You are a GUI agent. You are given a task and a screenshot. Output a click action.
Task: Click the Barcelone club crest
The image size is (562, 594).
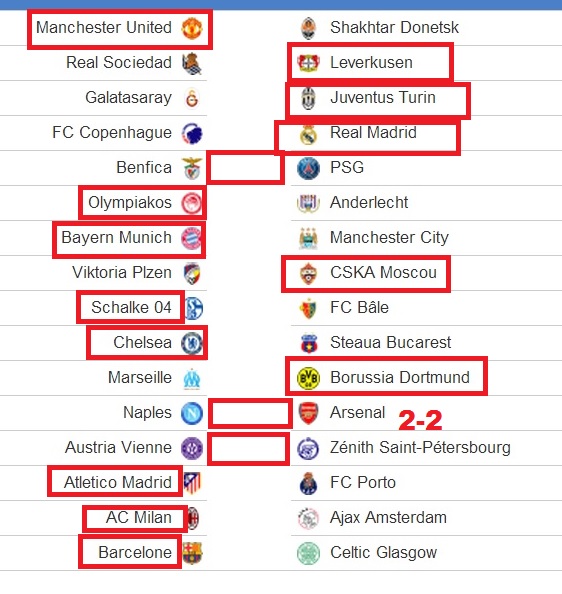tap(192, 553)
